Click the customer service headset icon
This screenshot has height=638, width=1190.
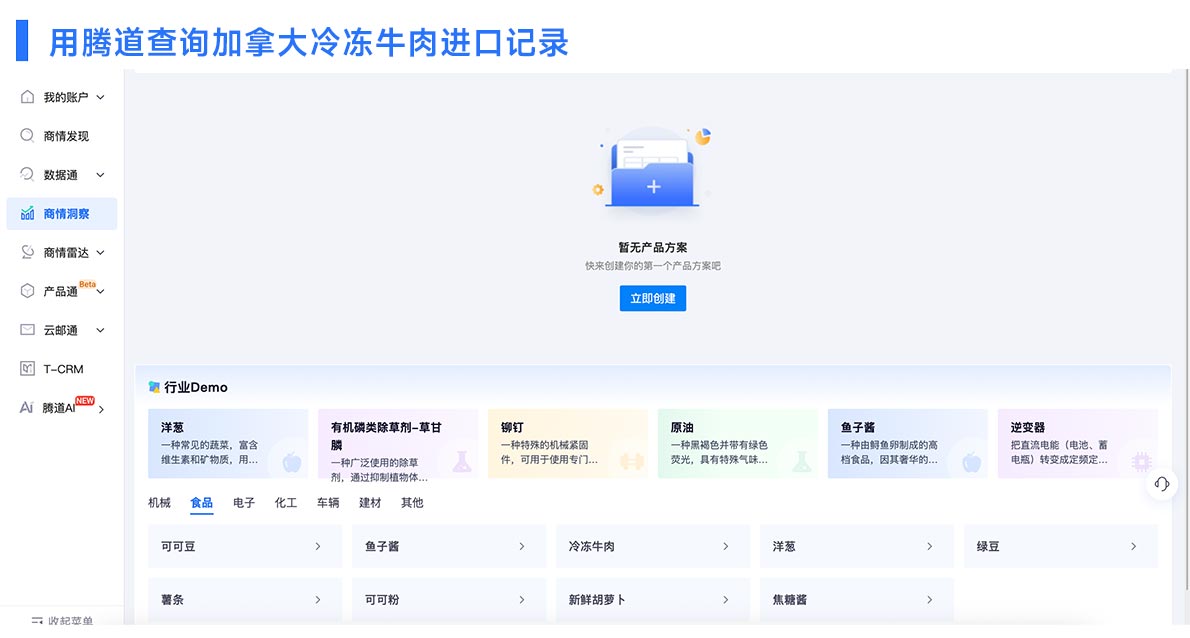(1161, 484)
